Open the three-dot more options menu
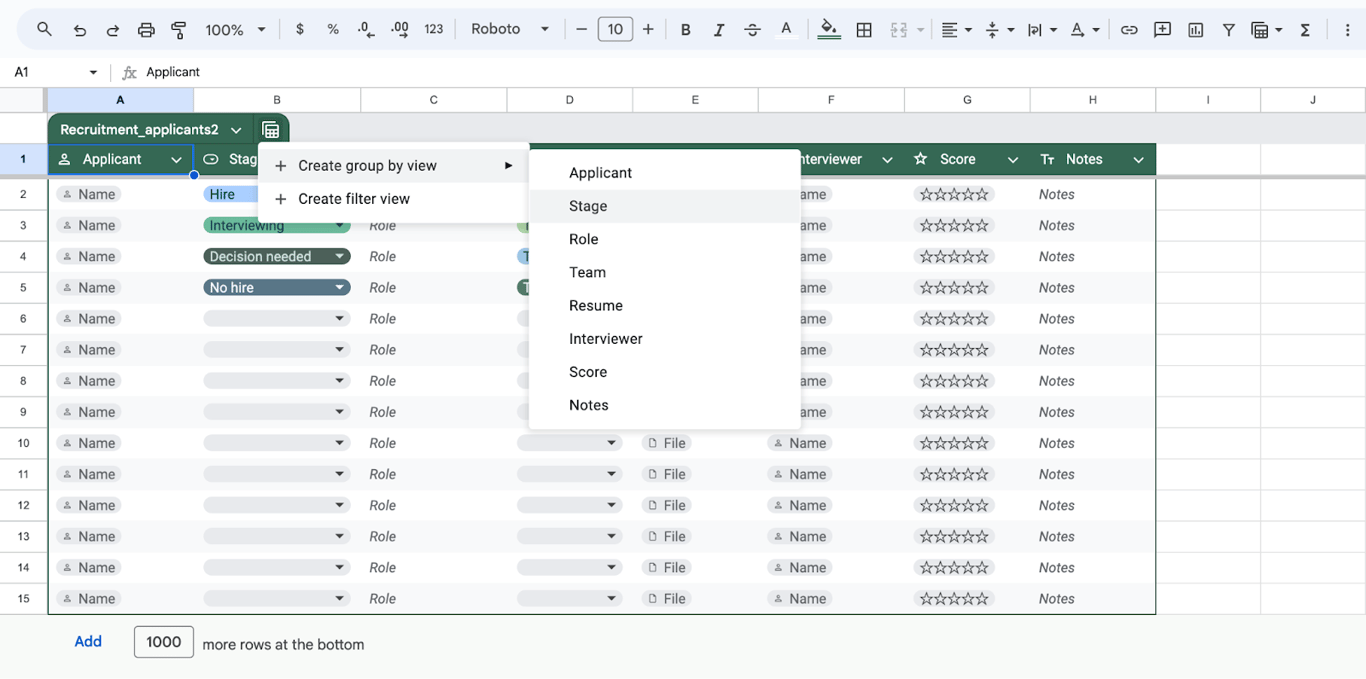 point(1347,30)
